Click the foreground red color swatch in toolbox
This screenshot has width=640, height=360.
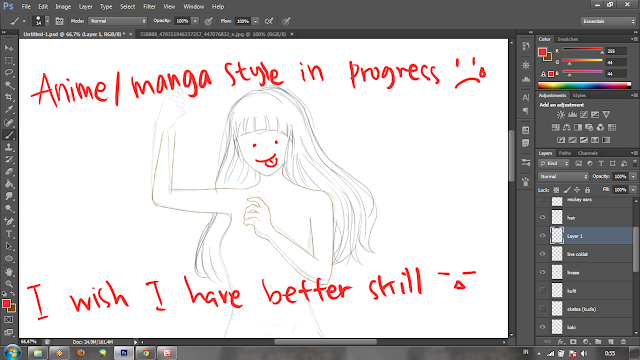(6, 304)
